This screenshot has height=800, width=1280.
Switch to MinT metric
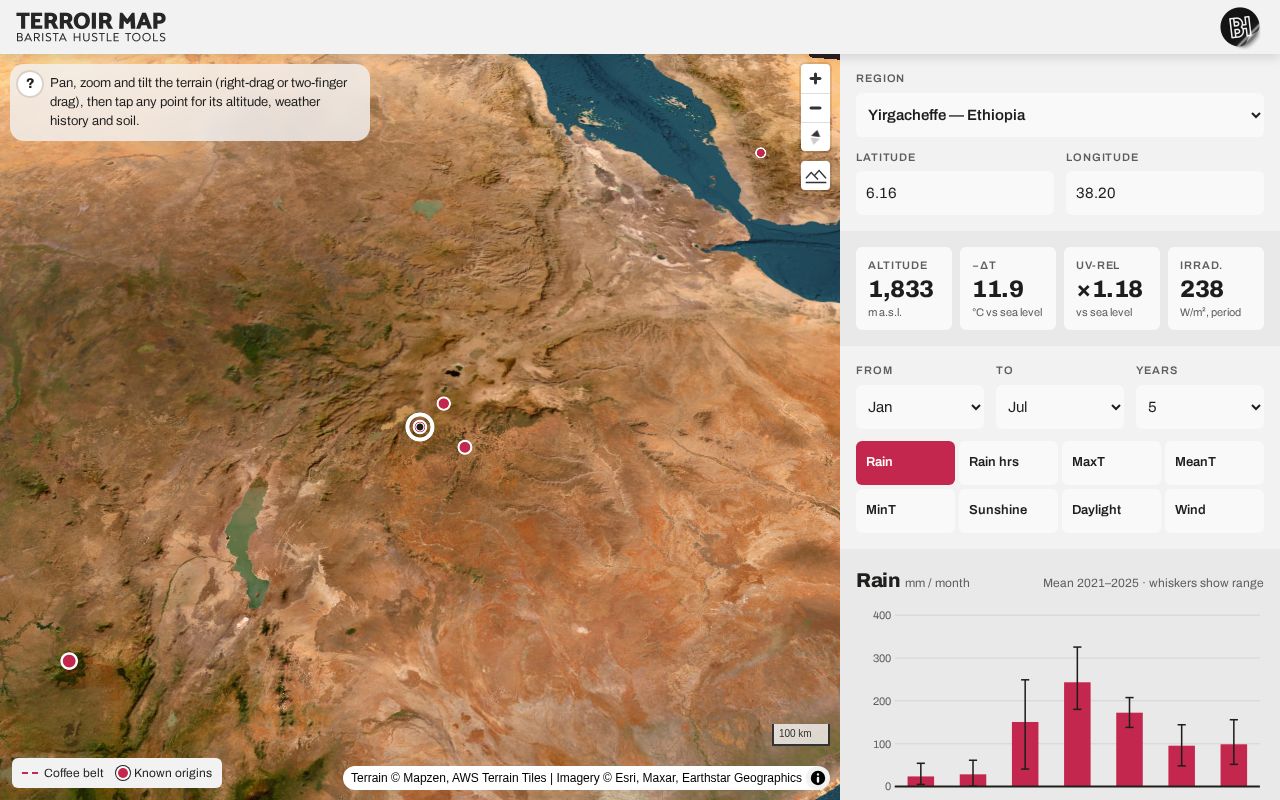(x=905, y=511)
